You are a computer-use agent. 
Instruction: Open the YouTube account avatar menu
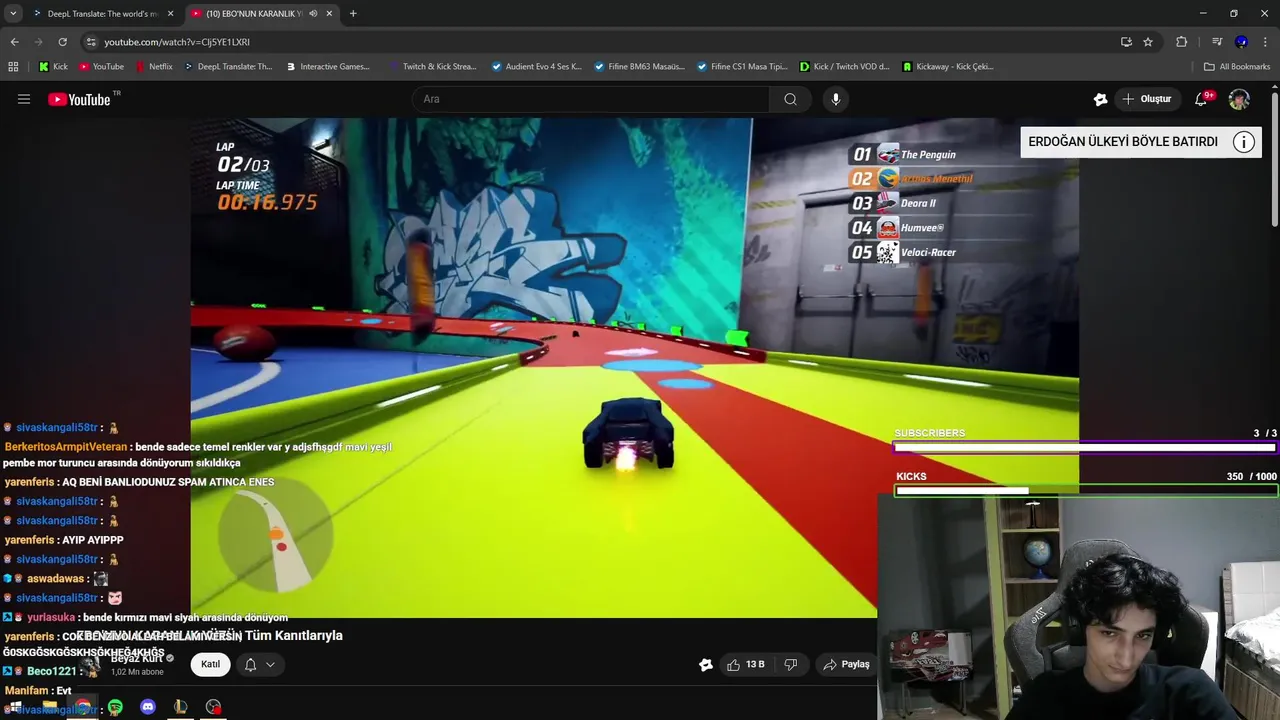click(1239, 99)
